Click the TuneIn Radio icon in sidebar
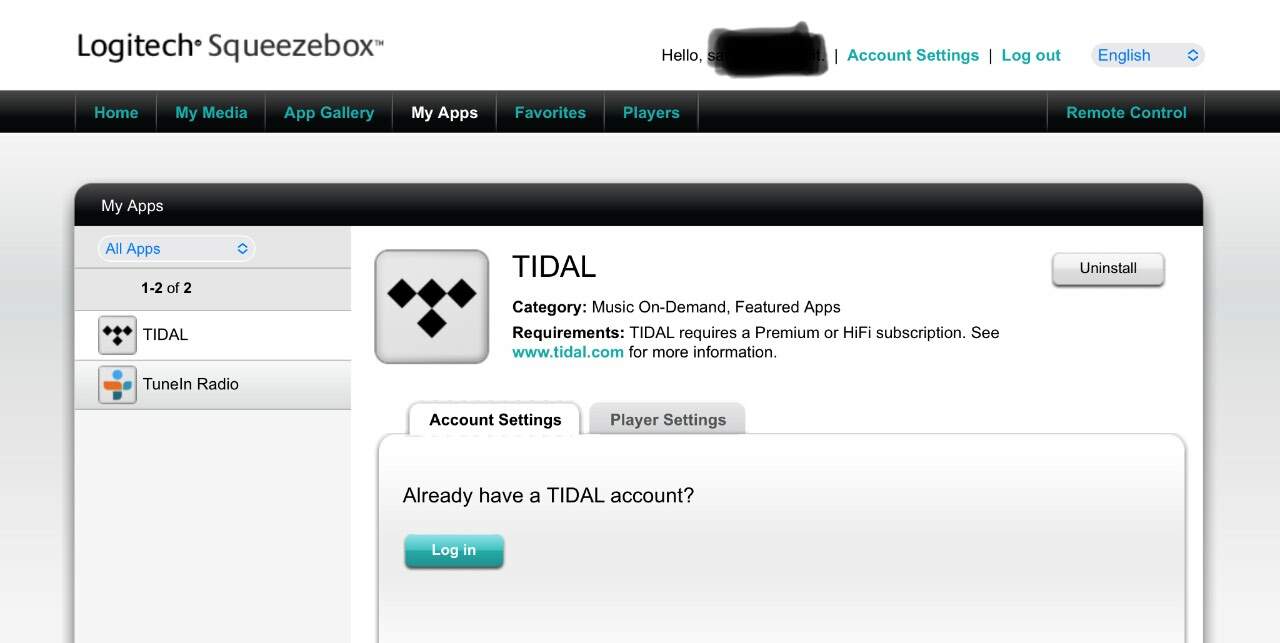 point(117,384)
